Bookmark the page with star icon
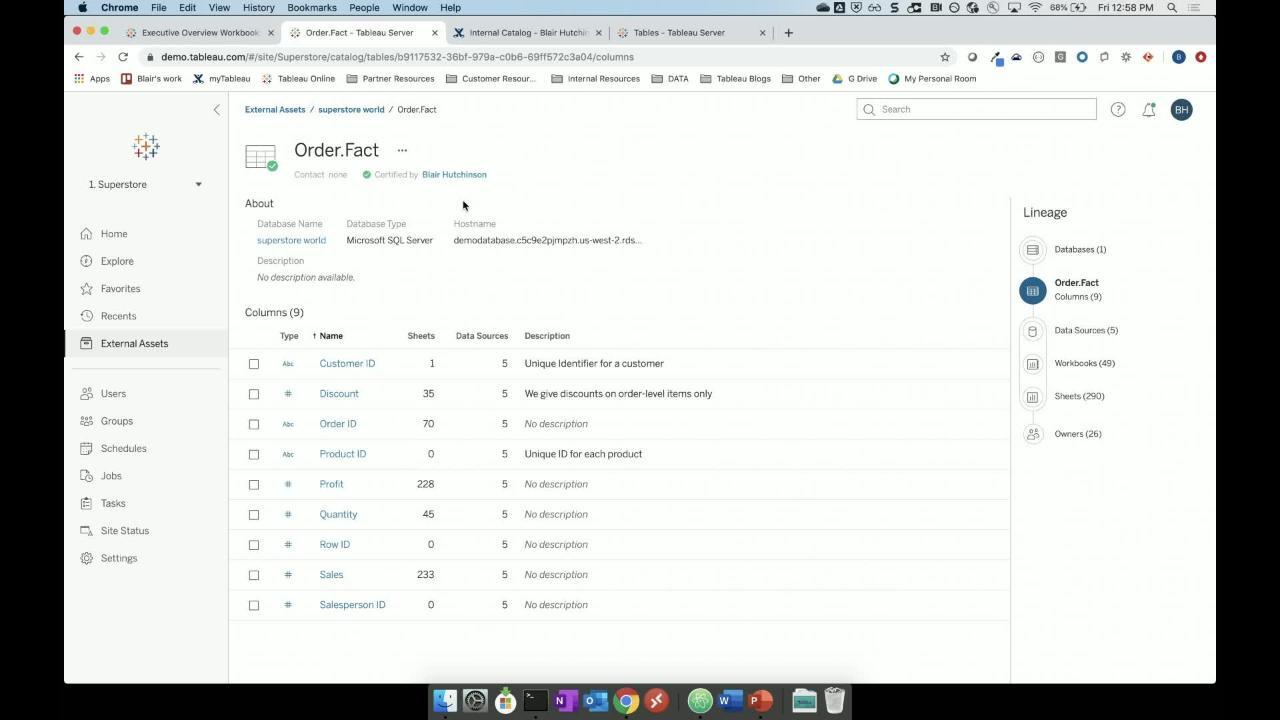This screenshot has width=1280, height=720. (x=944, y=57)
